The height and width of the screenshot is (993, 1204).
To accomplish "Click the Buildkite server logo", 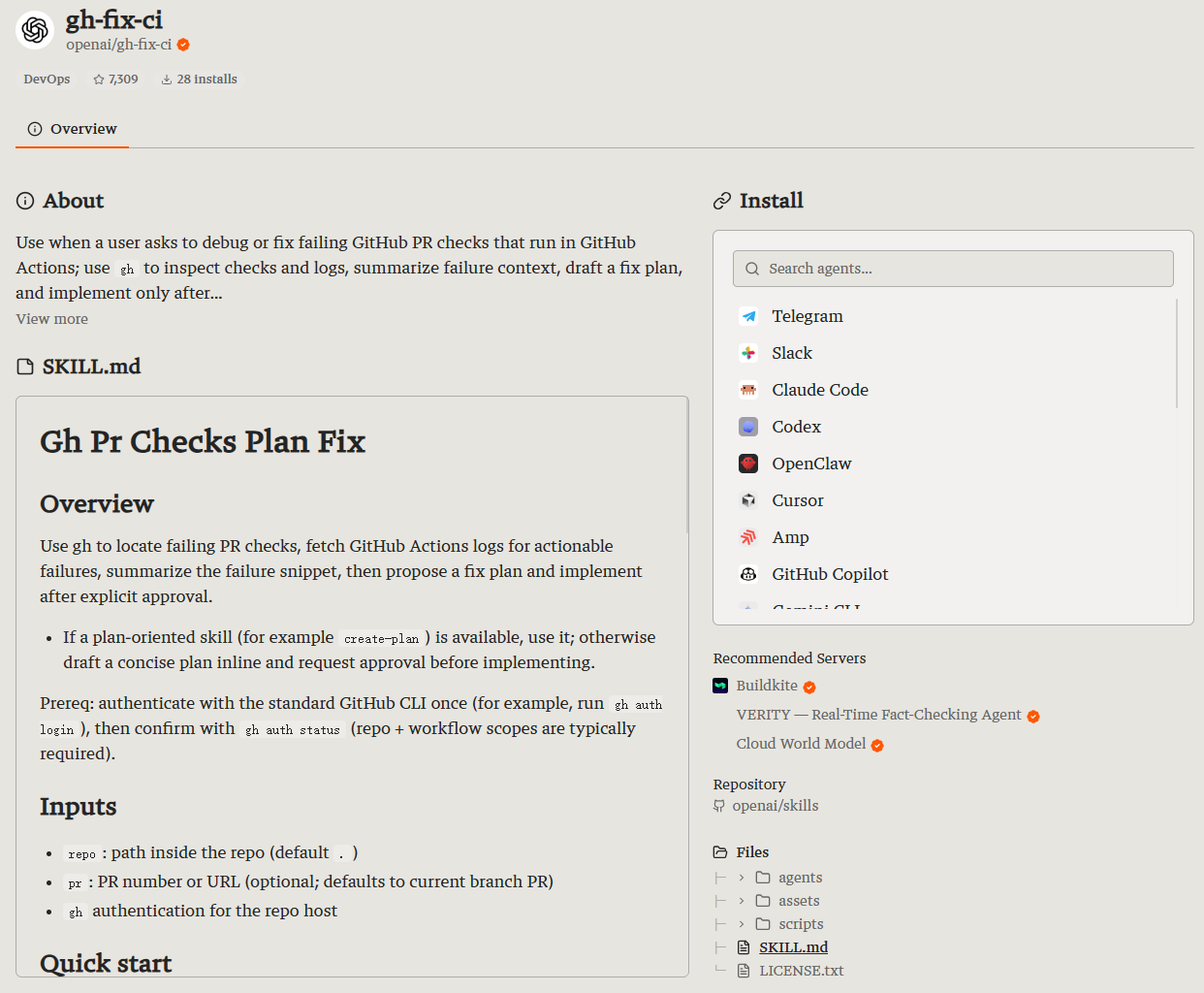I will point(720,686).
